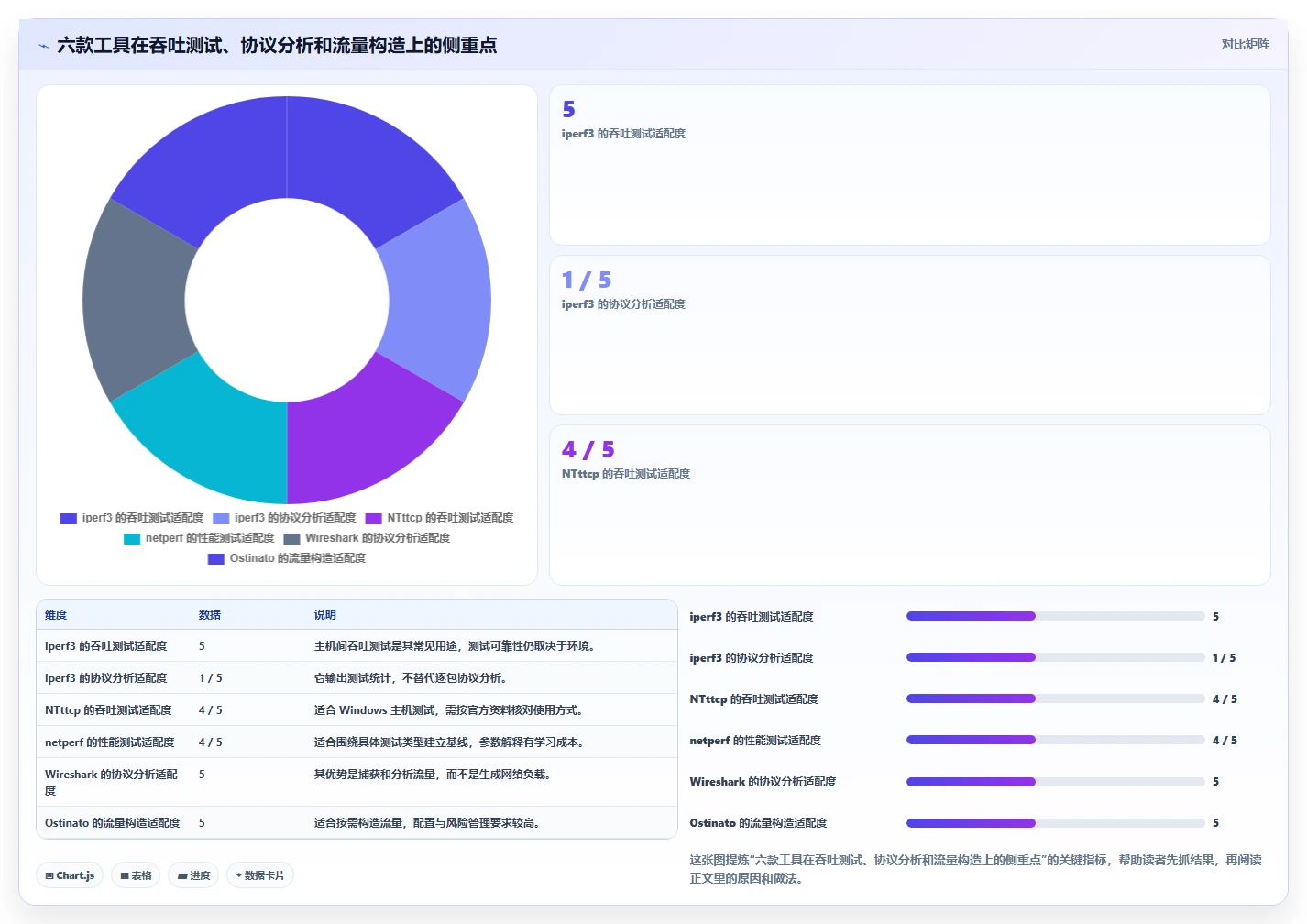
Task: Click the NTttcp 的吞吐测试适配度 progress bar
Action: pyautogui.click(x=1055, y=698)
